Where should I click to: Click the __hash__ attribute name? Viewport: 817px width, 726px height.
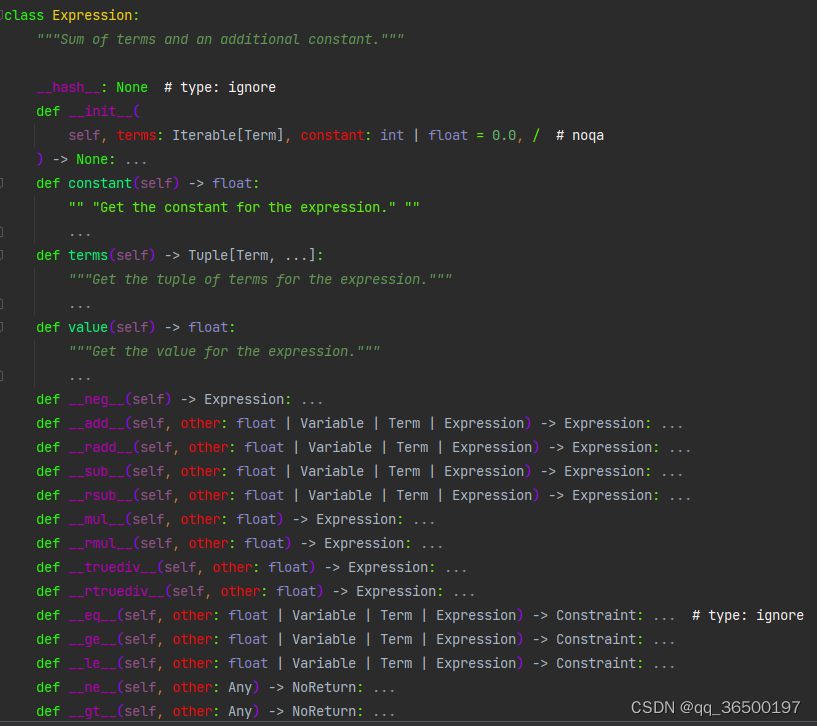[68, 87]
